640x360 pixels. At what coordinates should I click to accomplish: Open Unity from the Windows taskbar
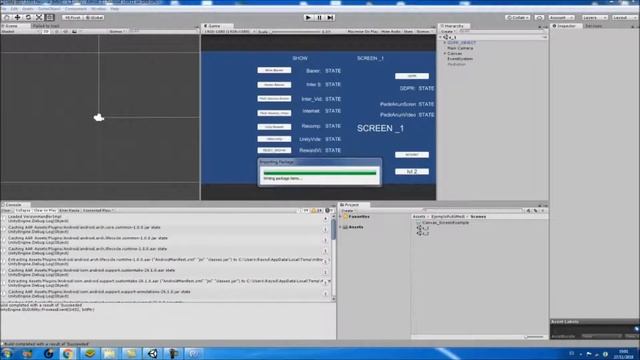[153, 353]
